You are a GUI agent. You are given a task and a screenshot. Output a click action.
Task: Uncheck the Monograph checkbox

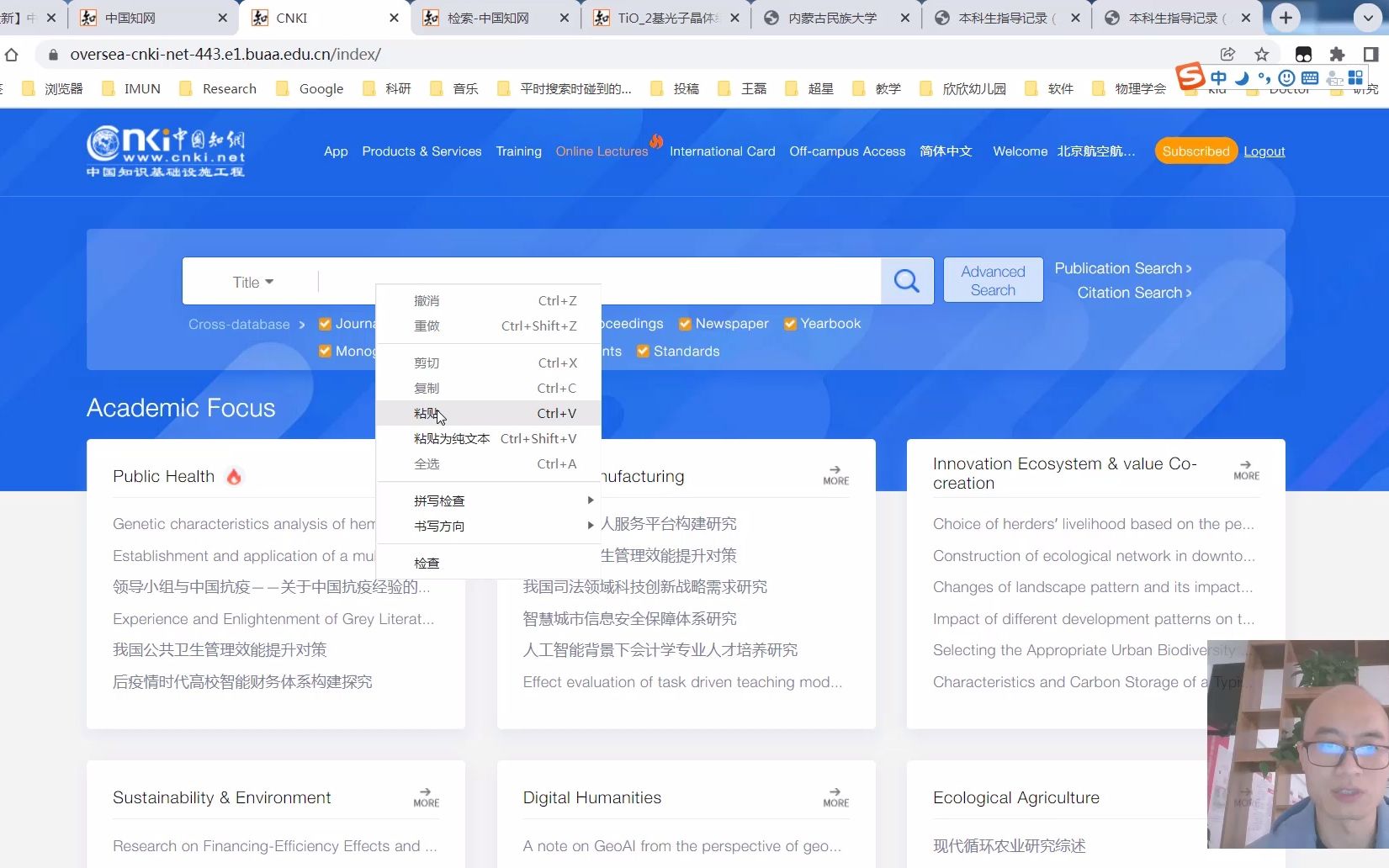point(325,352)
